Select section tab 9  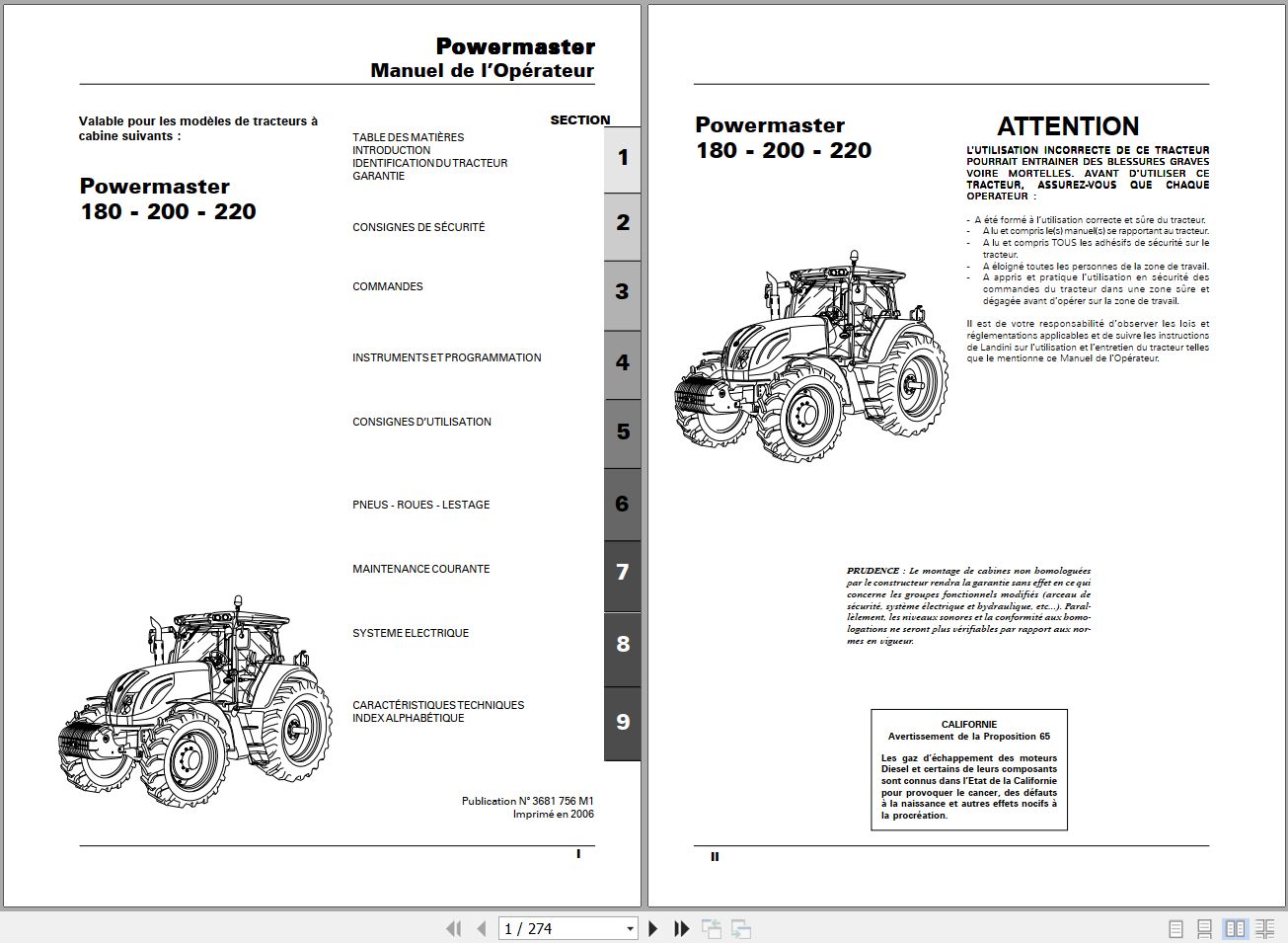(x=622, y=723)
